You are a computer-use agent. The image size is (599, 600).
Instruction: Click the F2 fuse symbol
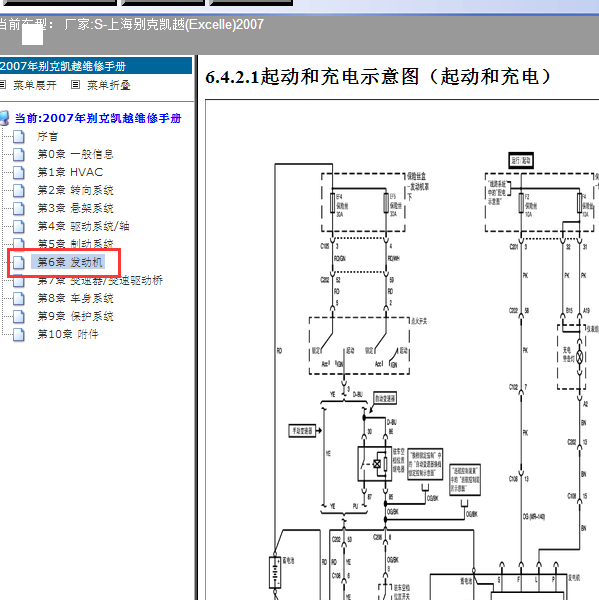[521, 203]
